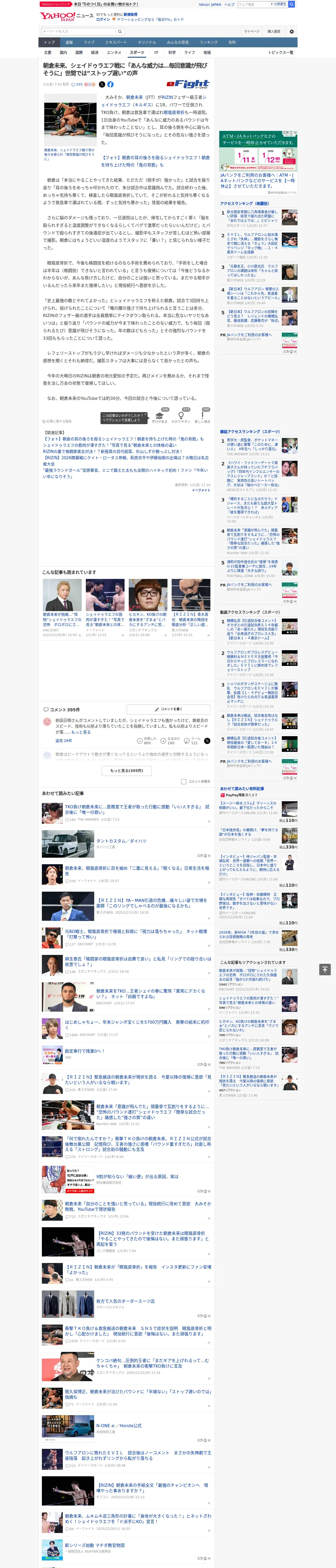The image size is (336, 1568).
Task: Click the keyword search magnifier icon
Action: coord(120,32)
